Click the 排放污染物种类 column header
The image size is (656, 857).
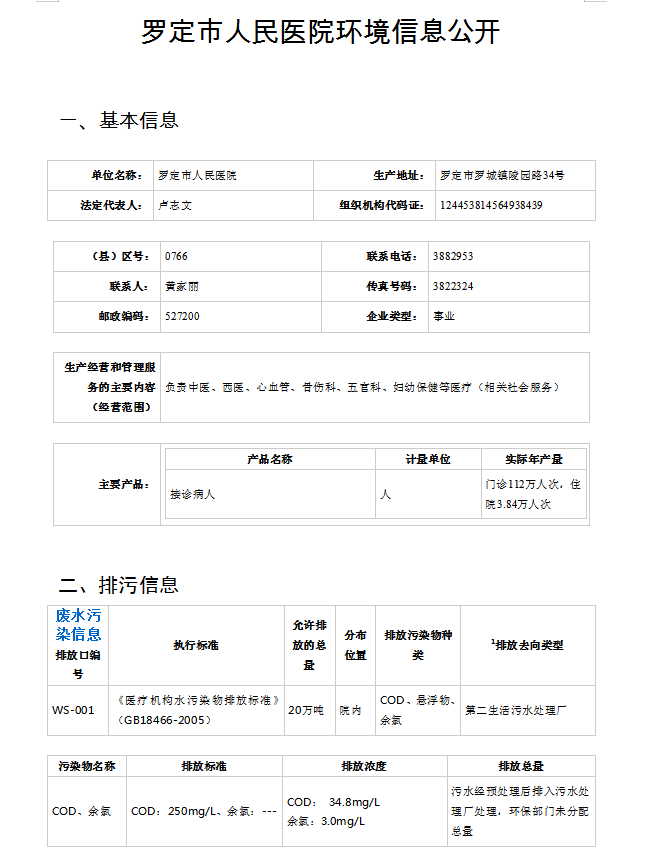(x=418, y=645)
